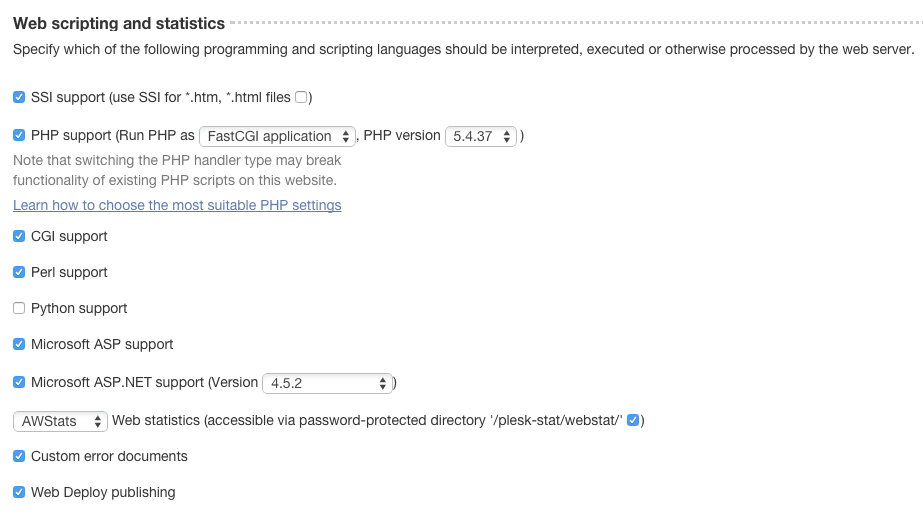Turn off CGI support checkbox
Screen dimensions: 923x522
click(19, 236)
